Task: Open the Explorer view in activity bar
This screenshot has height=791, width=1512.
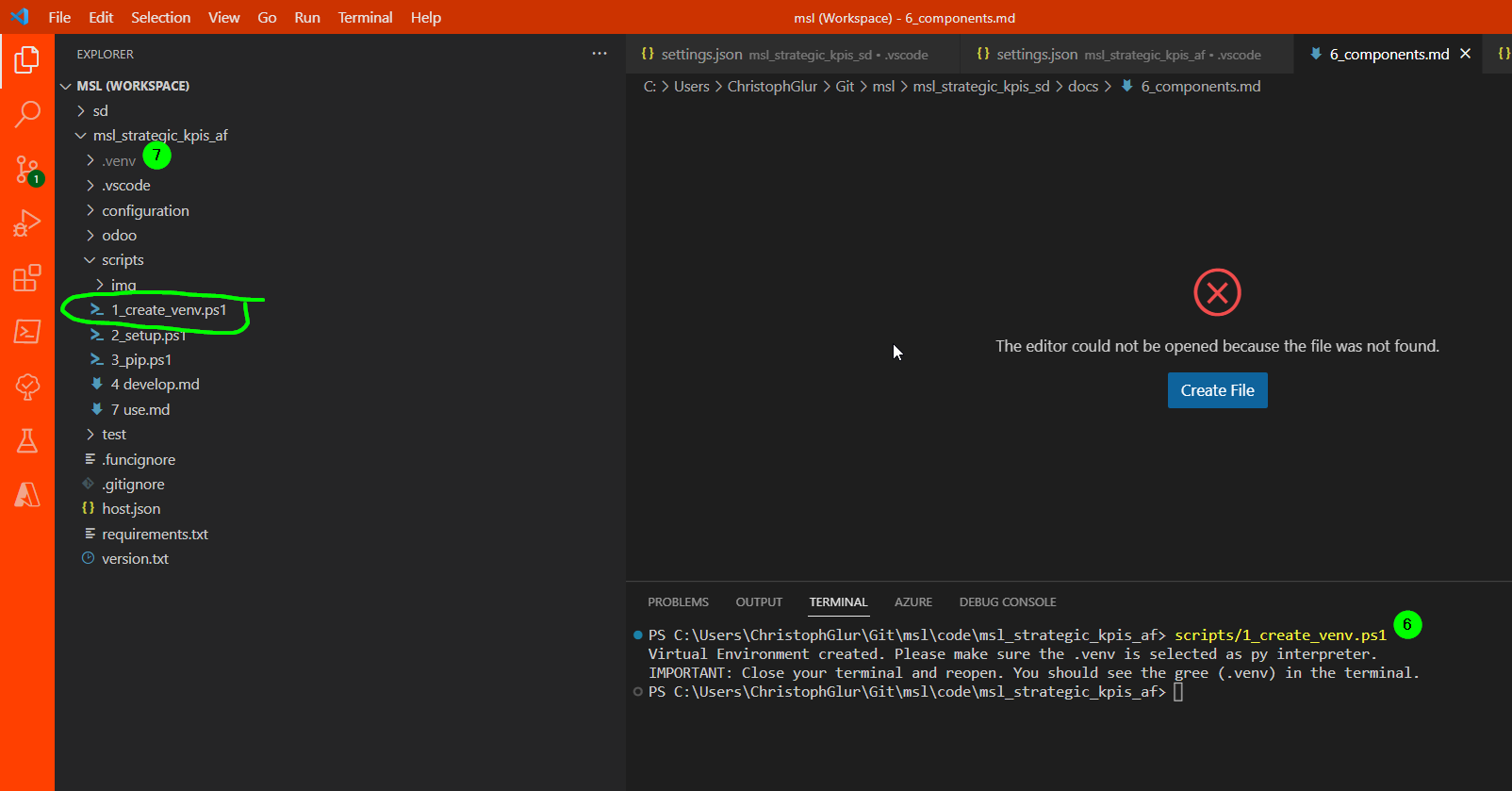Action: pos(27,61)
